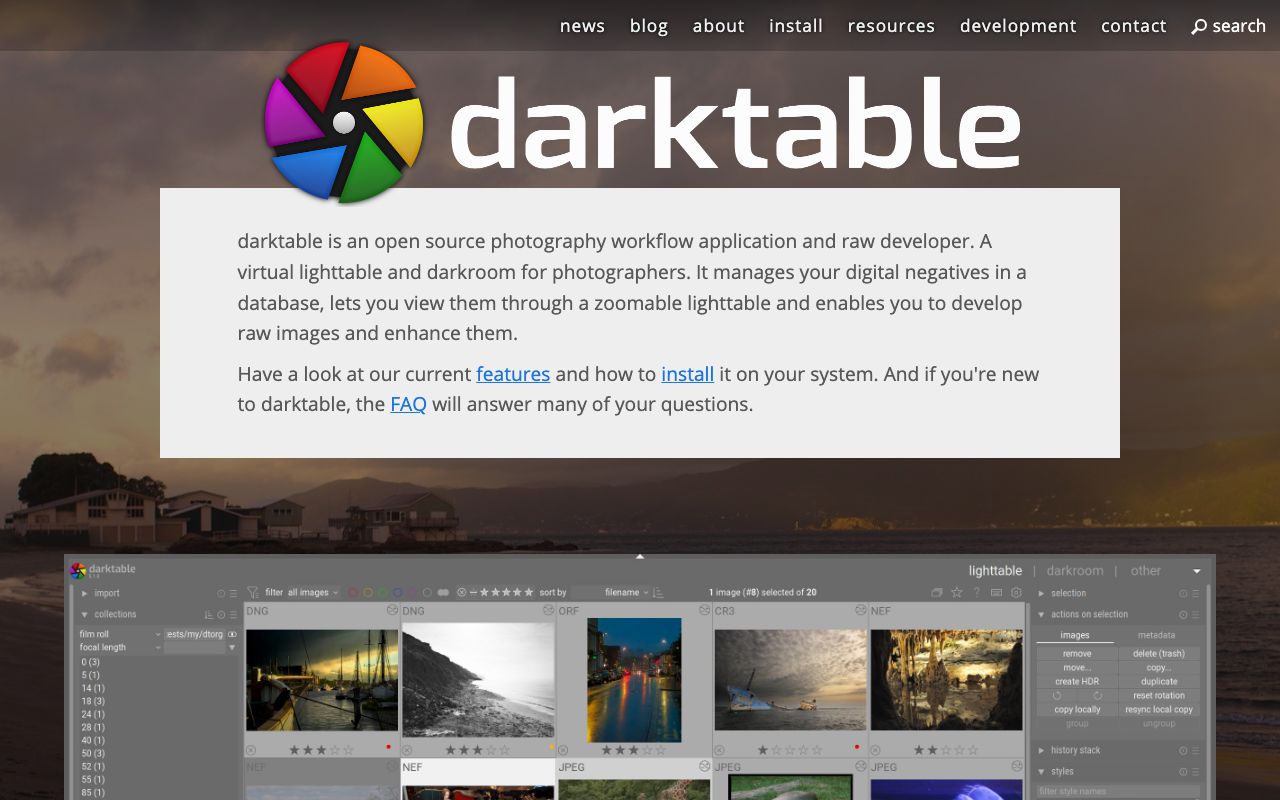Reset the collections module with its reset icon

click(x=221, y=615)
